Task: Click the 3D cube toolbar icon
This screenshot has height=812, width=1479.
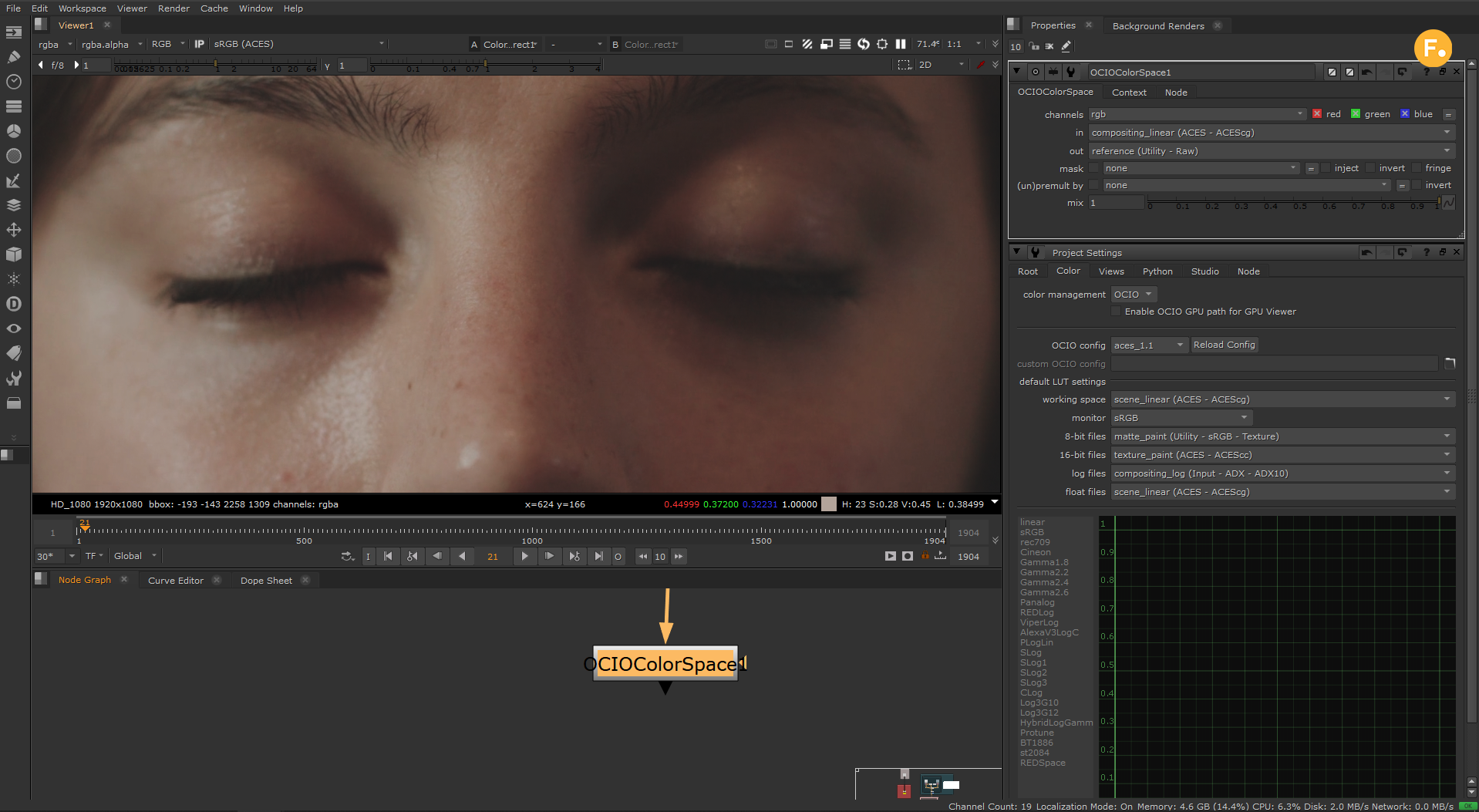Action: click(x=14, y=254)
